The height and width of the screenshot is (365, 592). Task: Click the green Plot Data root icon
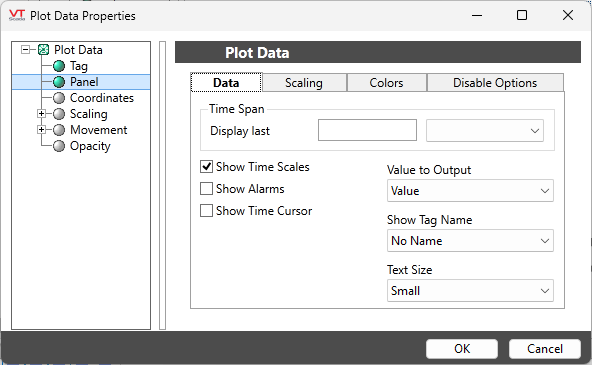coord(44,49)
